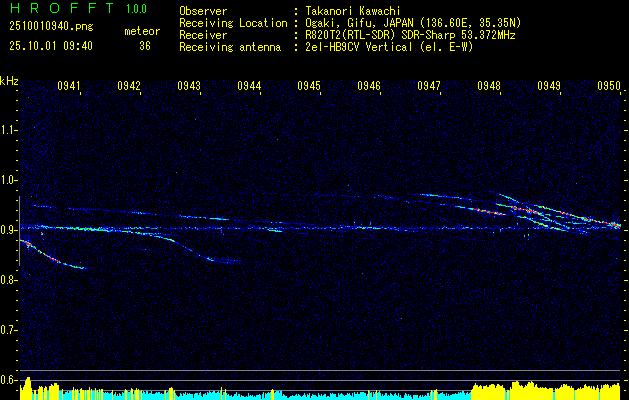Click Ogaki, Gifu, JAPAN coordinates text

pyautogui.click(x=413, y=23)
